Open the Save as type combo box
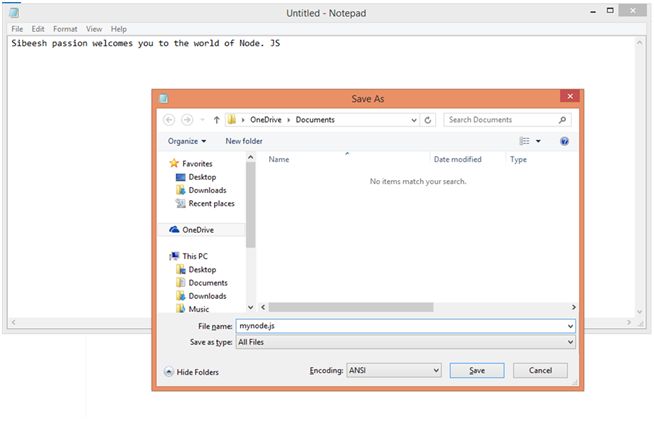654x421 pixels. coord(405,342)
